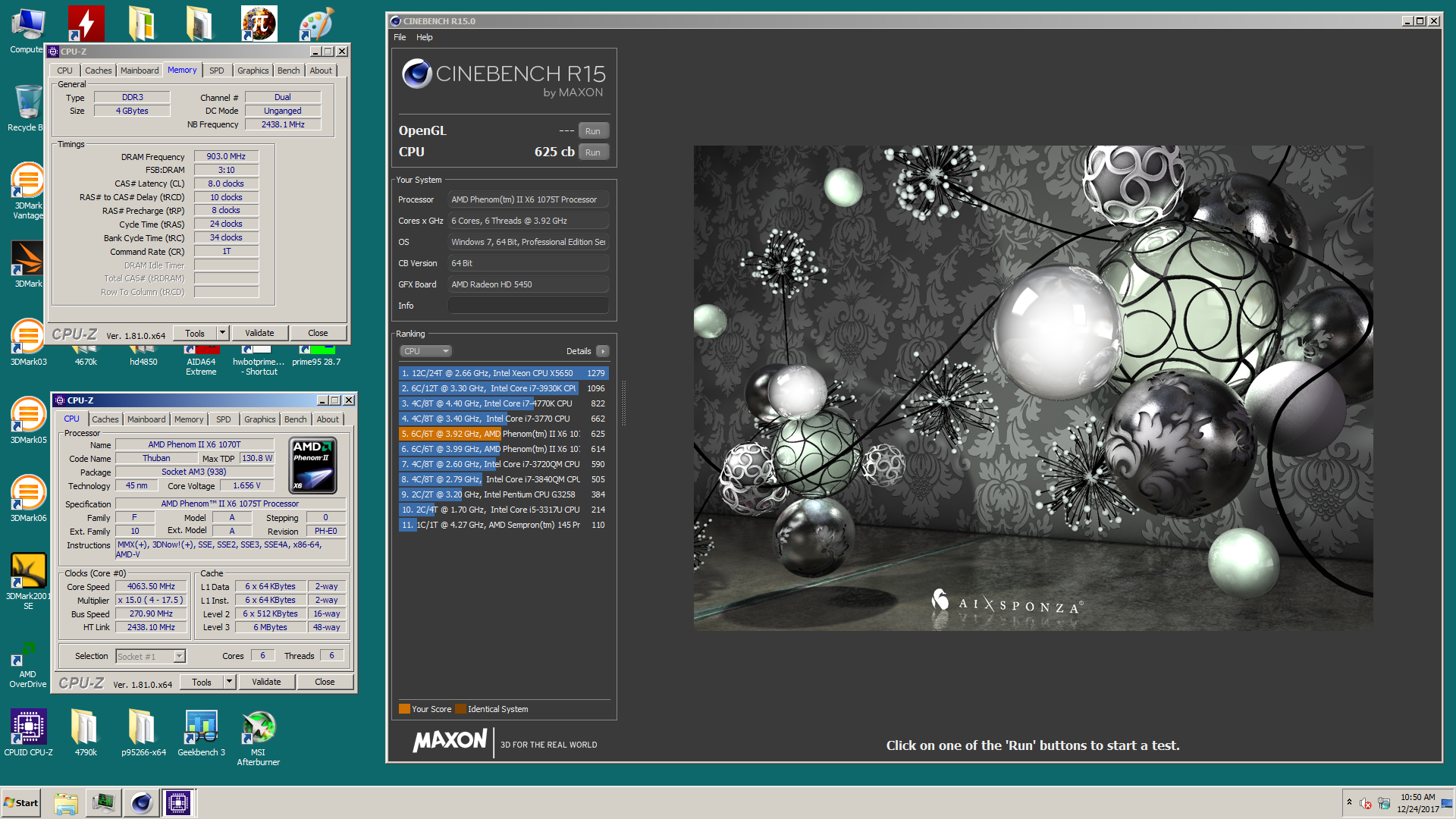The image size is (1456, 819).
Task: Switch to CPU-Z taskbar icon
Action: click(178, 803)
